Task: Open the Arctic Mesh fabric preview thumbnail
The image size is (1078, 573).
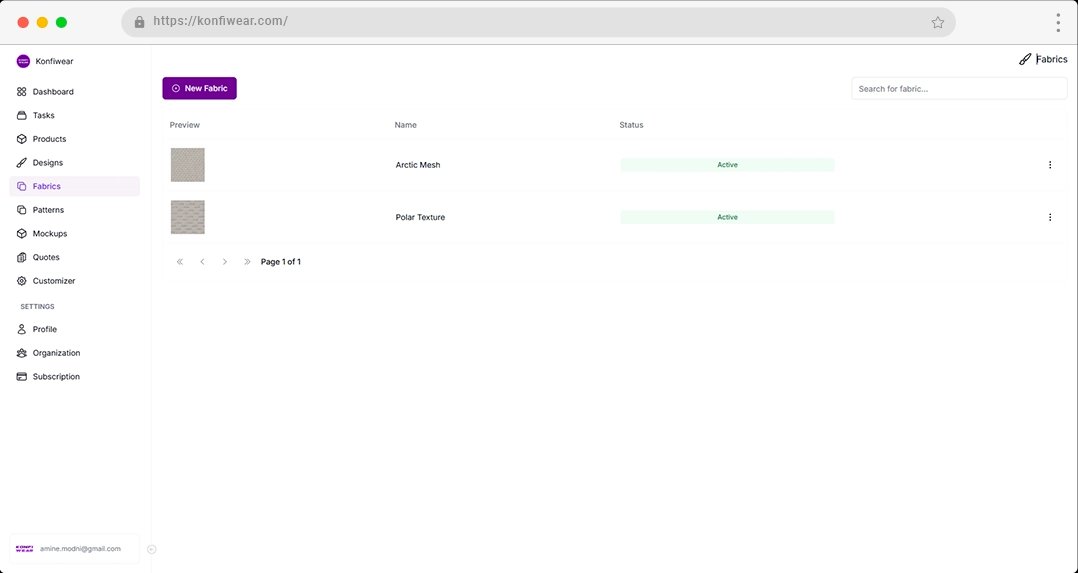Action: [187, 165]
